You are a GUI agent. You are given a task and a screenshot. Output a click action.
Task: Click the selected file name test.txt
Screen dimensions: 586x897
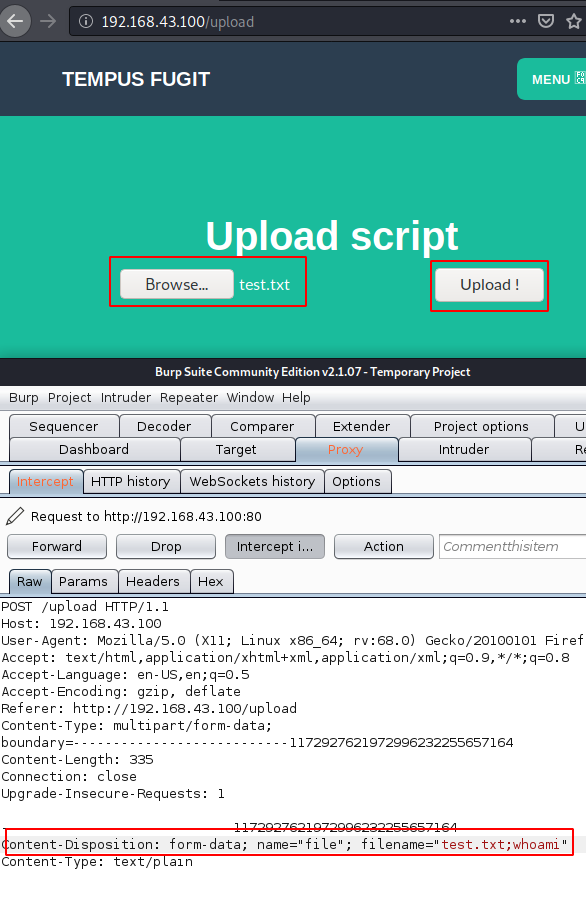[x=264, y=285]
